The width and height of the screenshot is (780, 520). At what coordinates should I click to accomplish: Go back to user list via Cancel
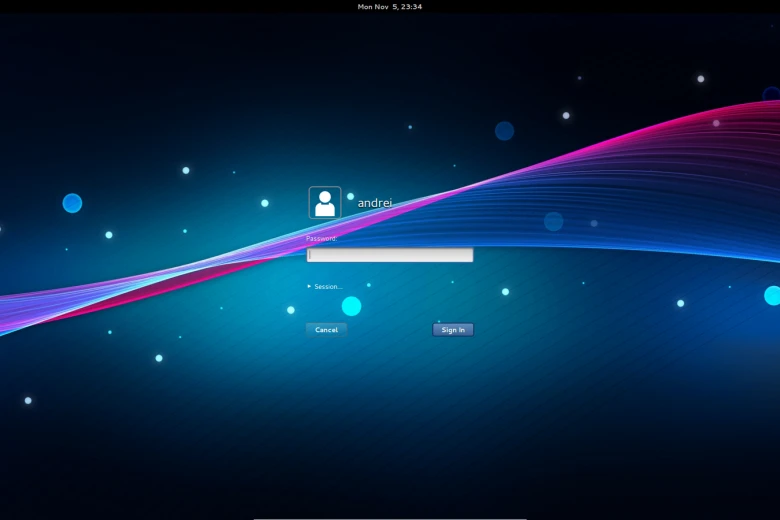pyautogui.click(x=326, y=329)
